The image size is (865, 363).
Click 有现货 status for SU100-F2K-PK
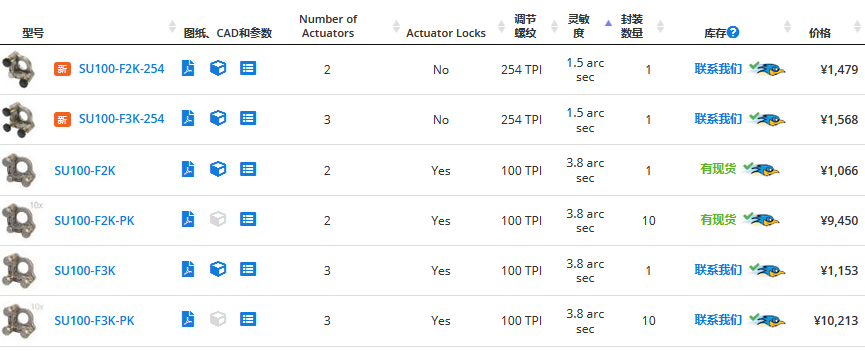coord(718,220)
